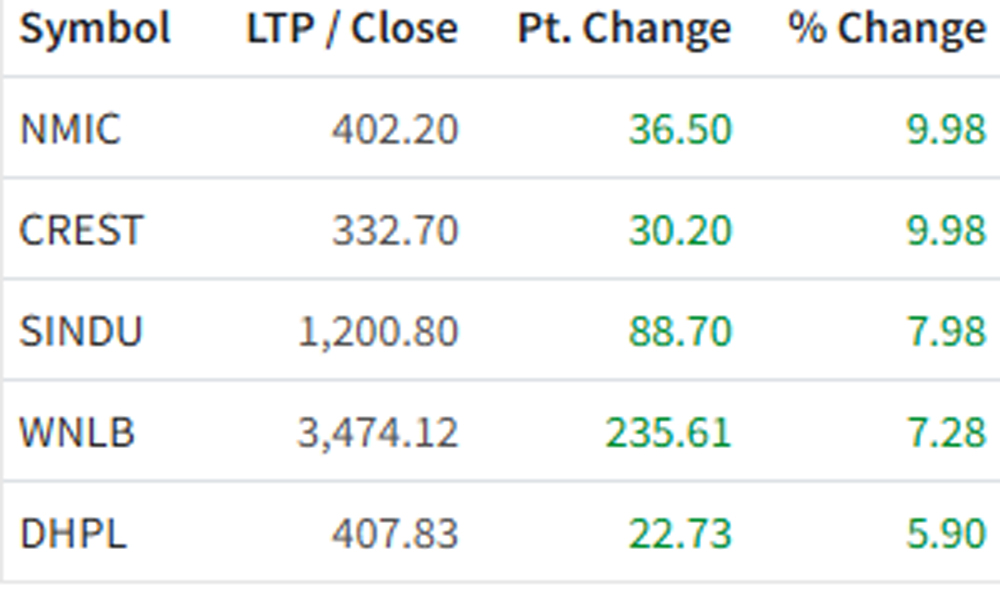Click SINDU point change 88.70

point(680,331)
